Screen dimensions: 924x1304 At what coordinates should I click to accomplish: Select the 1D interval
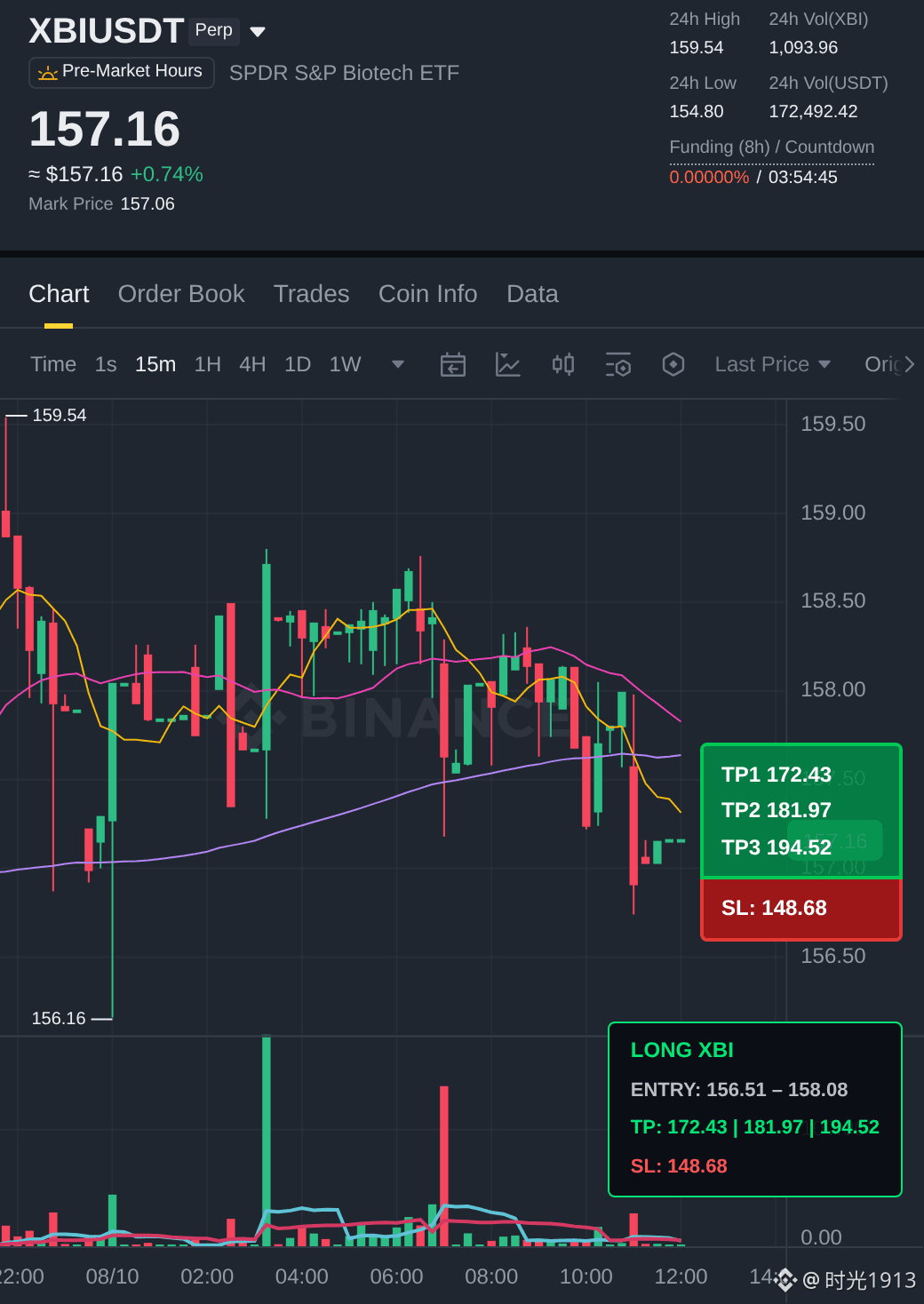(298, 364)
